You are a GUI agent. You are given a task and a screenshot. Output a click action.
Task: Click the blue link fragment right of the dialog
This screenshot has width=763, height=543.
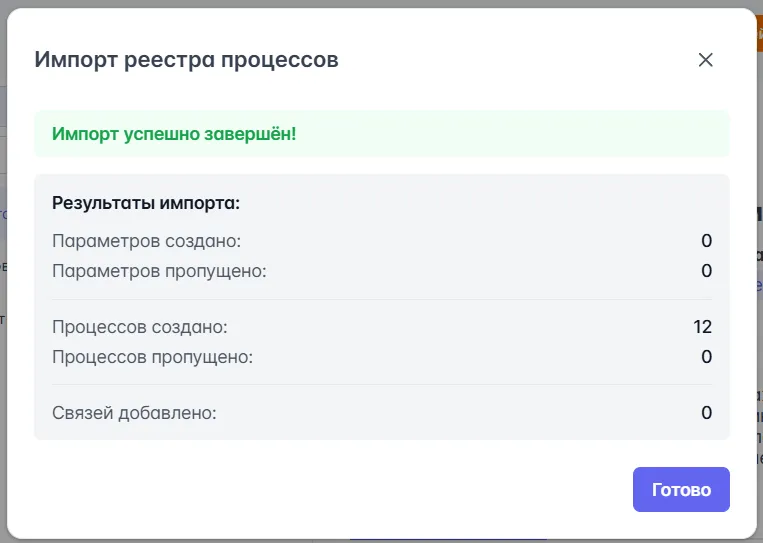(759, 285)
